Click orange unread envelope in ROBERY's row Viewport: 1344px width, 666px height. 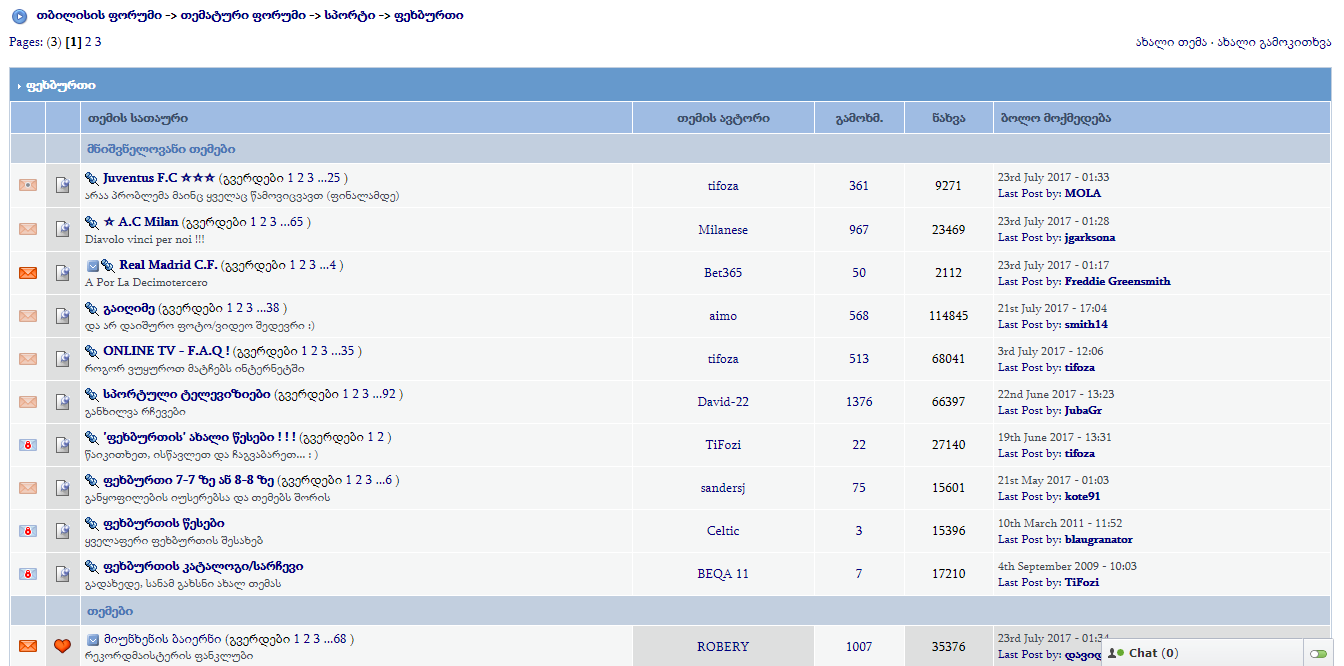tap(28, 647)
